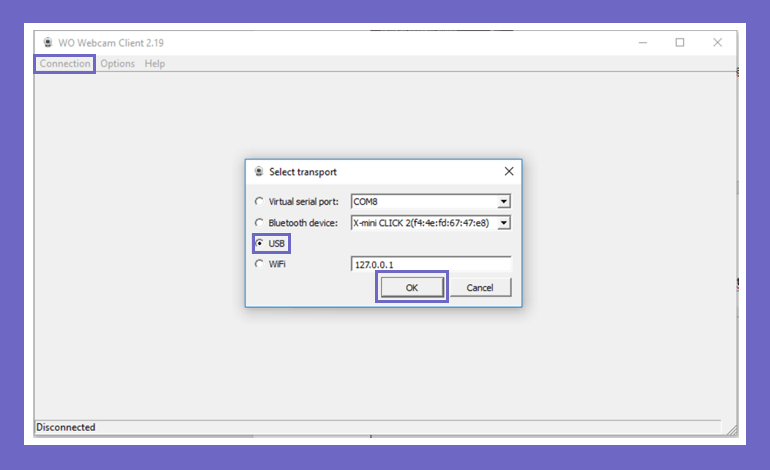Select the WiFi transport radio button
Screen dimensions: 770x470
259,264
